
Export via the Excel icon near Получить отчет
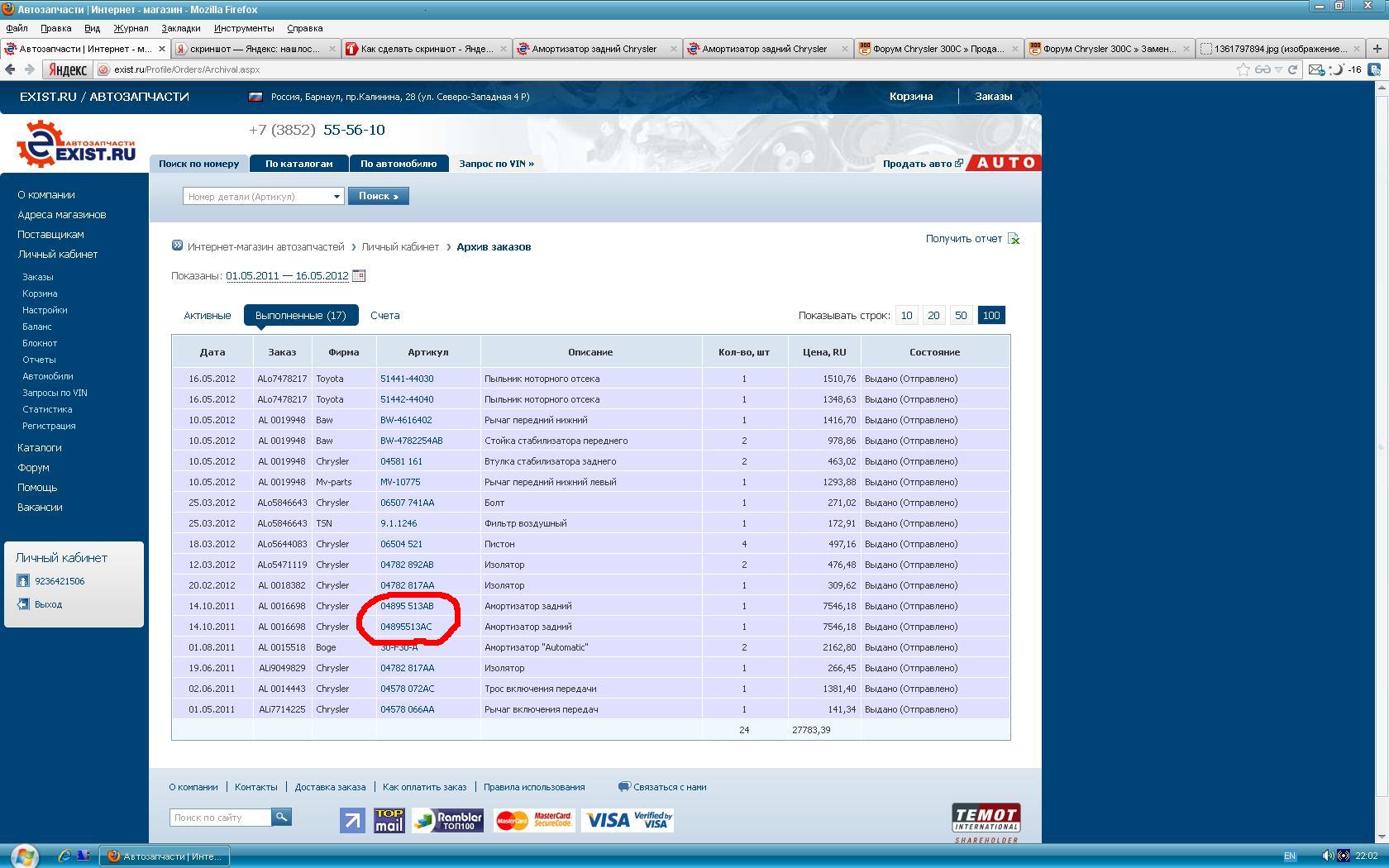pos(1014,239)
